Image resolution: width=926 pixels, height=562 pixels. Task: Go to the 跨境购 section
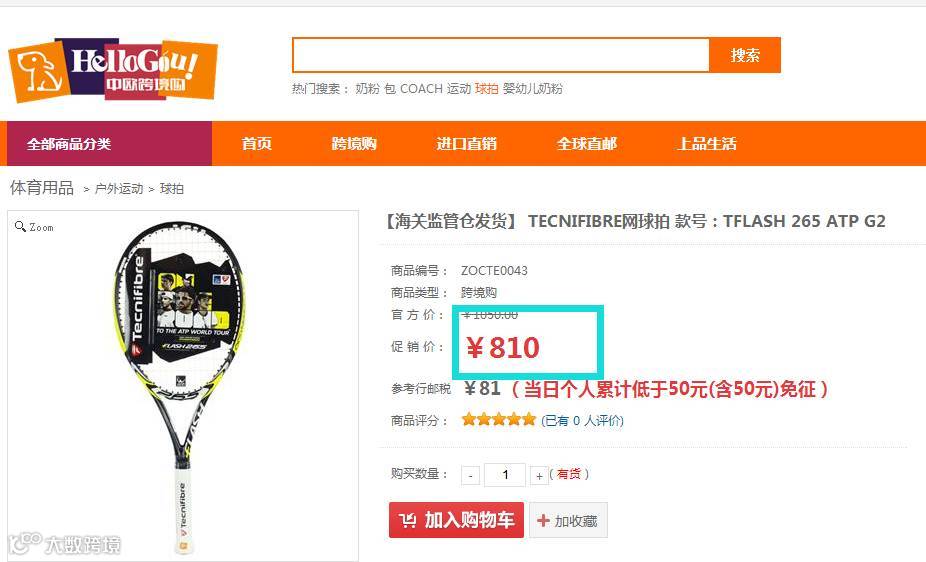(354, 143)
